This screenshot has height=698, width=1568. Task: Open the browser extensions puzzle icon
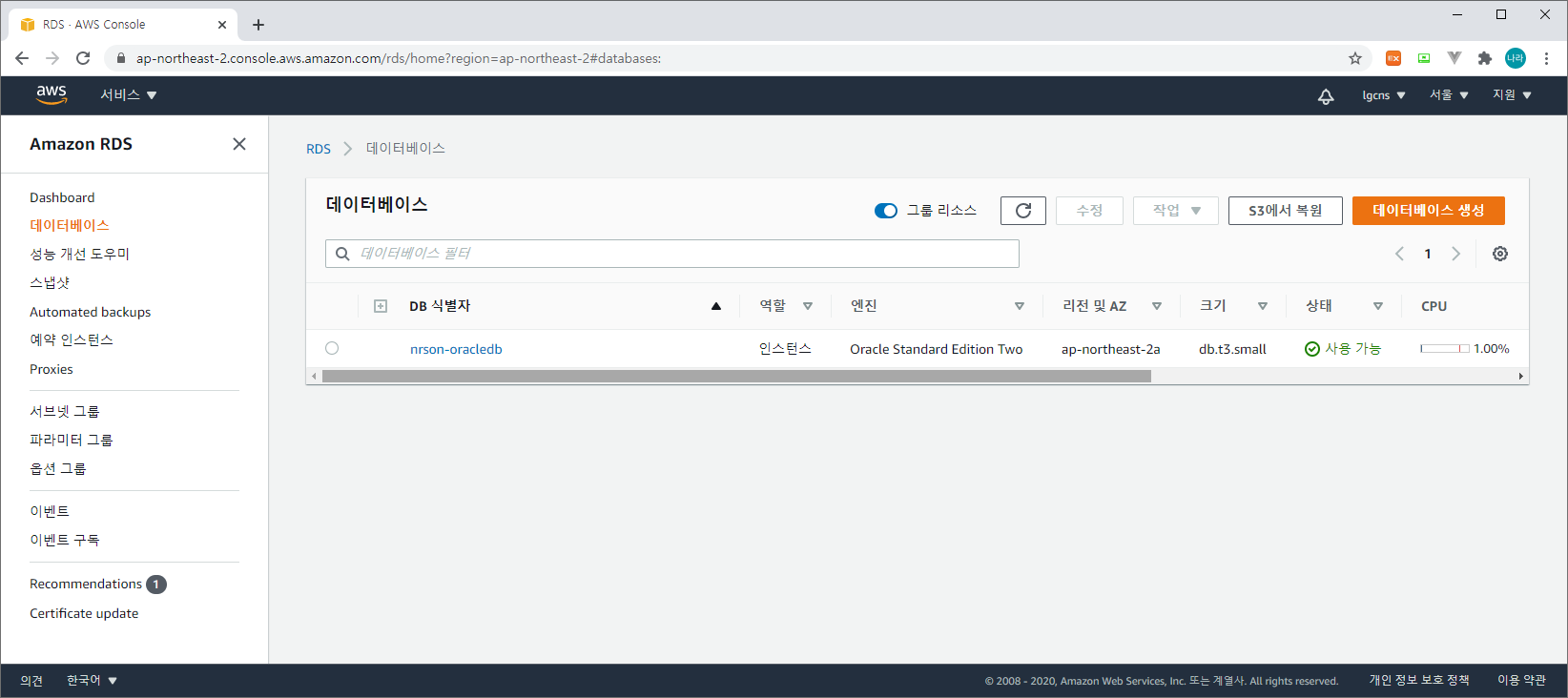point(1485,58)
